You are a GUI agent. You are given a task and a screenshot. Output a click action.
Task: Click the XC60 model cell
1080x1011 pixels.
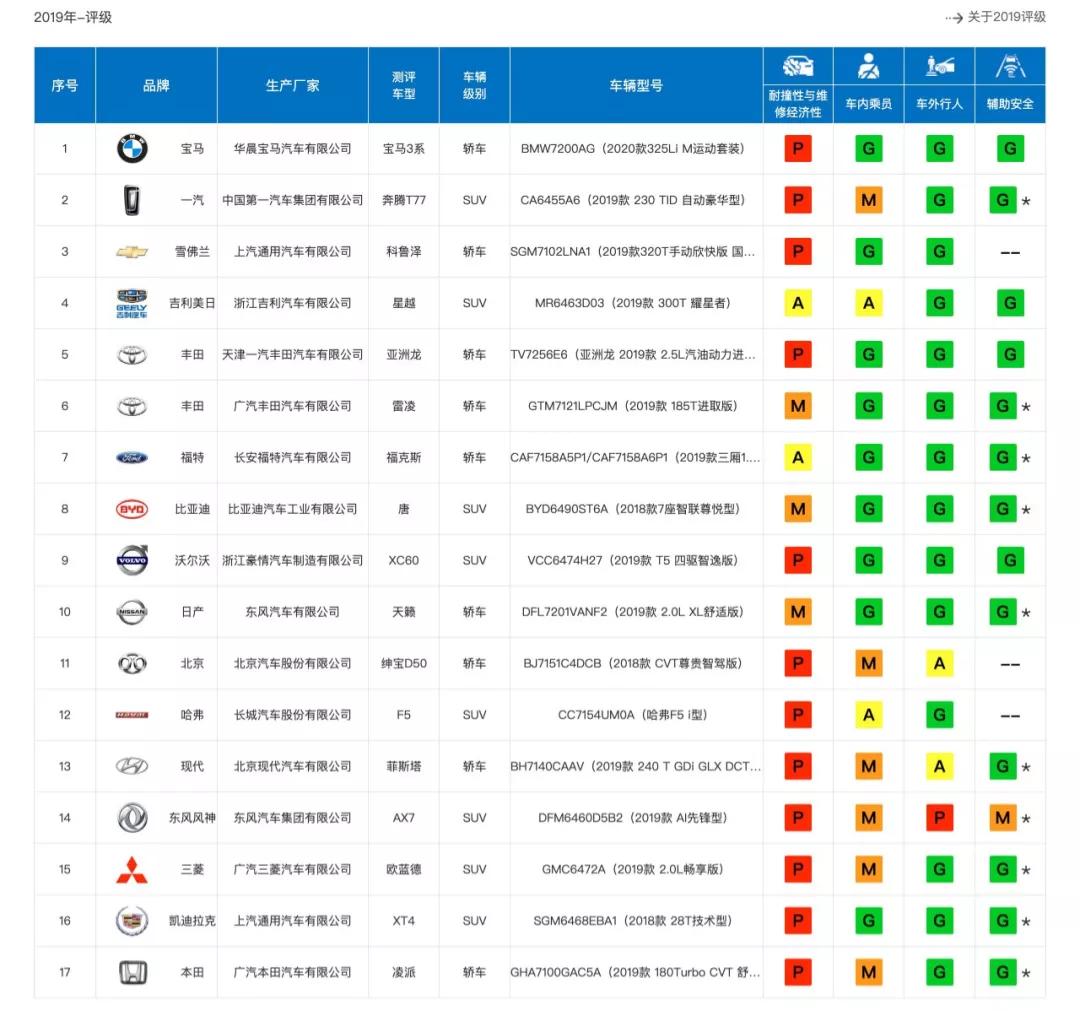(404, 561)
